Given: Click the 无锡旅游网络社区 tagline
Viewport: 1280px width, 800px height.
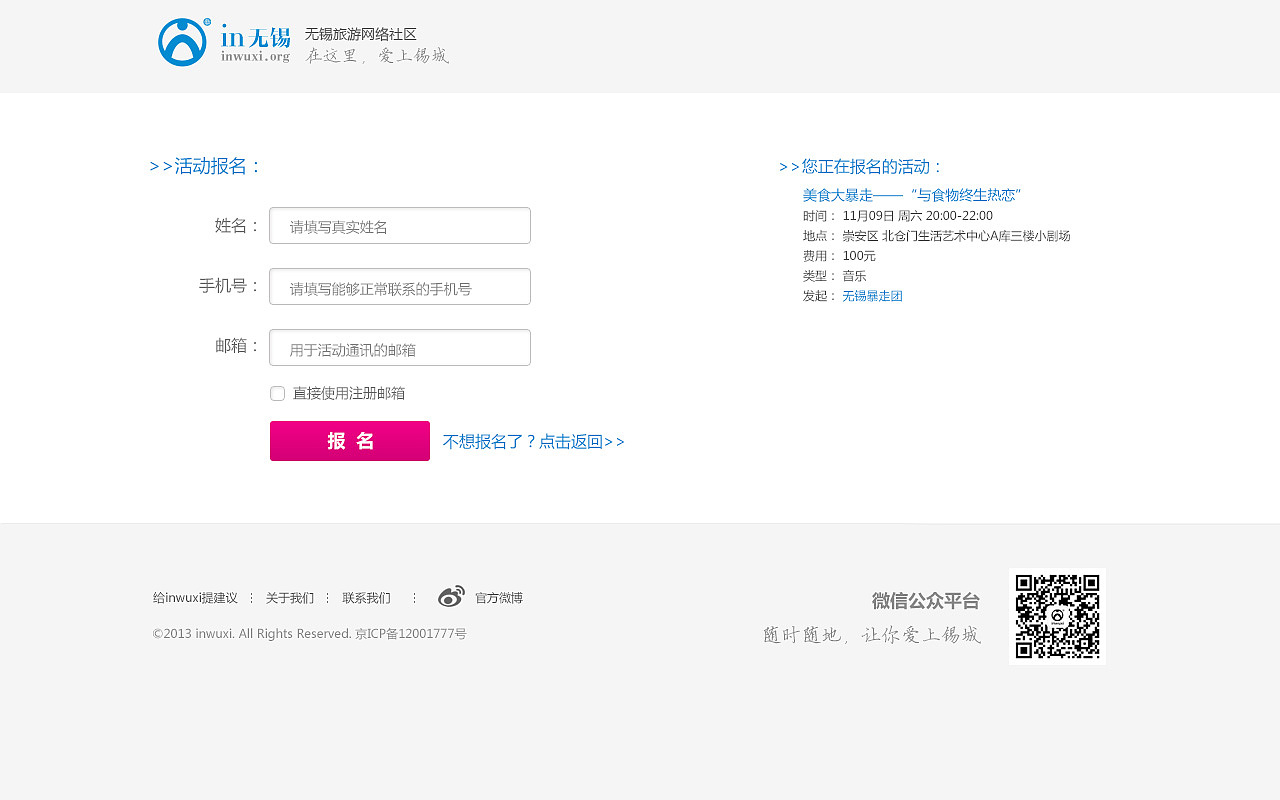Looking at the screenshot, I should pos(361,35).
